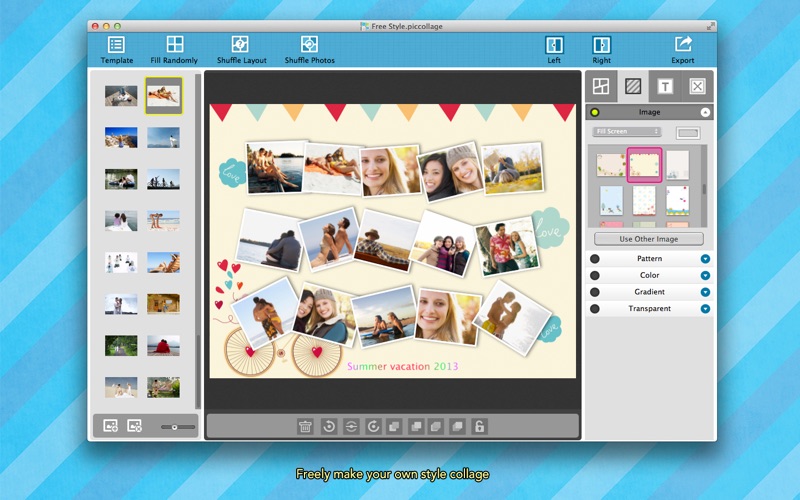
Task: Click the lock icon in bottom toolbar
Action: tap(480, 426)
